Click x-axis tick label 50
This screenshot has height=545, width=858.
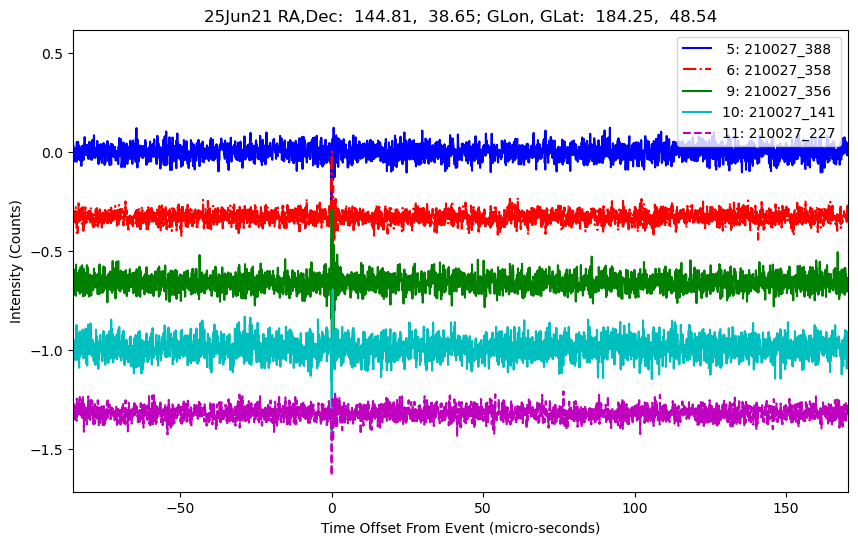483,508
